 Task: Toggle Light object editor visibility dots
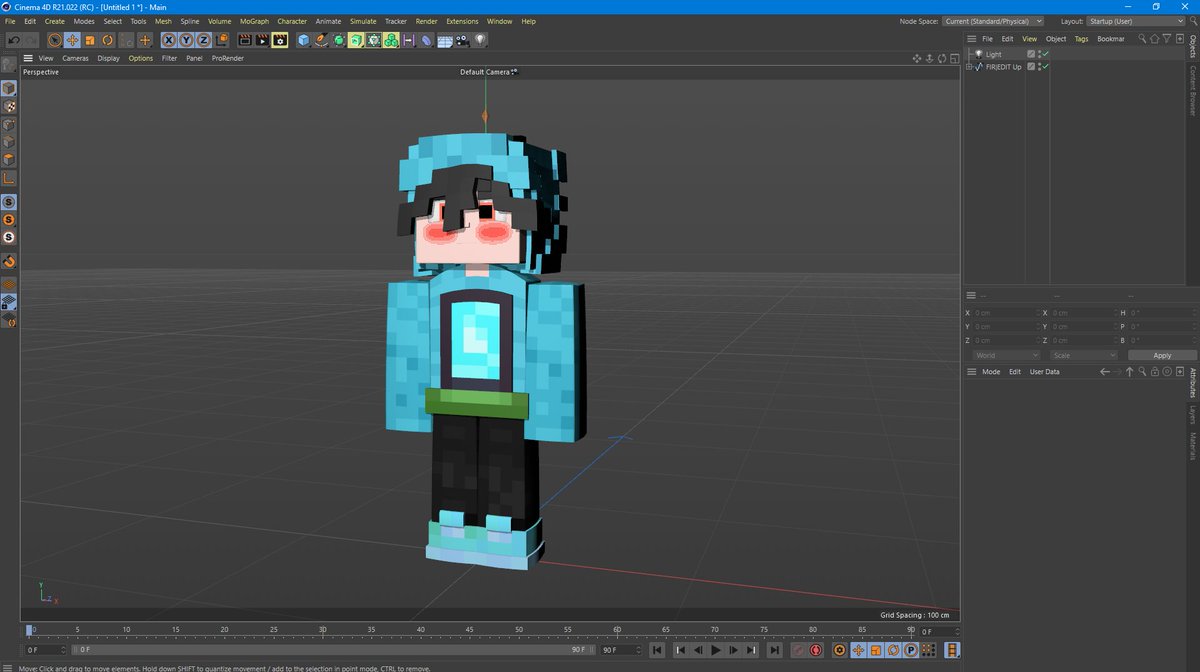(1039, 54)
